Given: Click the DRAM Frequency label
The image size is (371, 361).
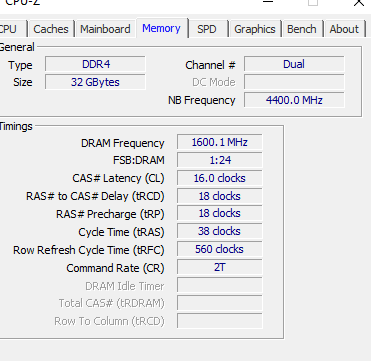Looking at the screenshot, I should pyautogui.click(x=123, y=143).
